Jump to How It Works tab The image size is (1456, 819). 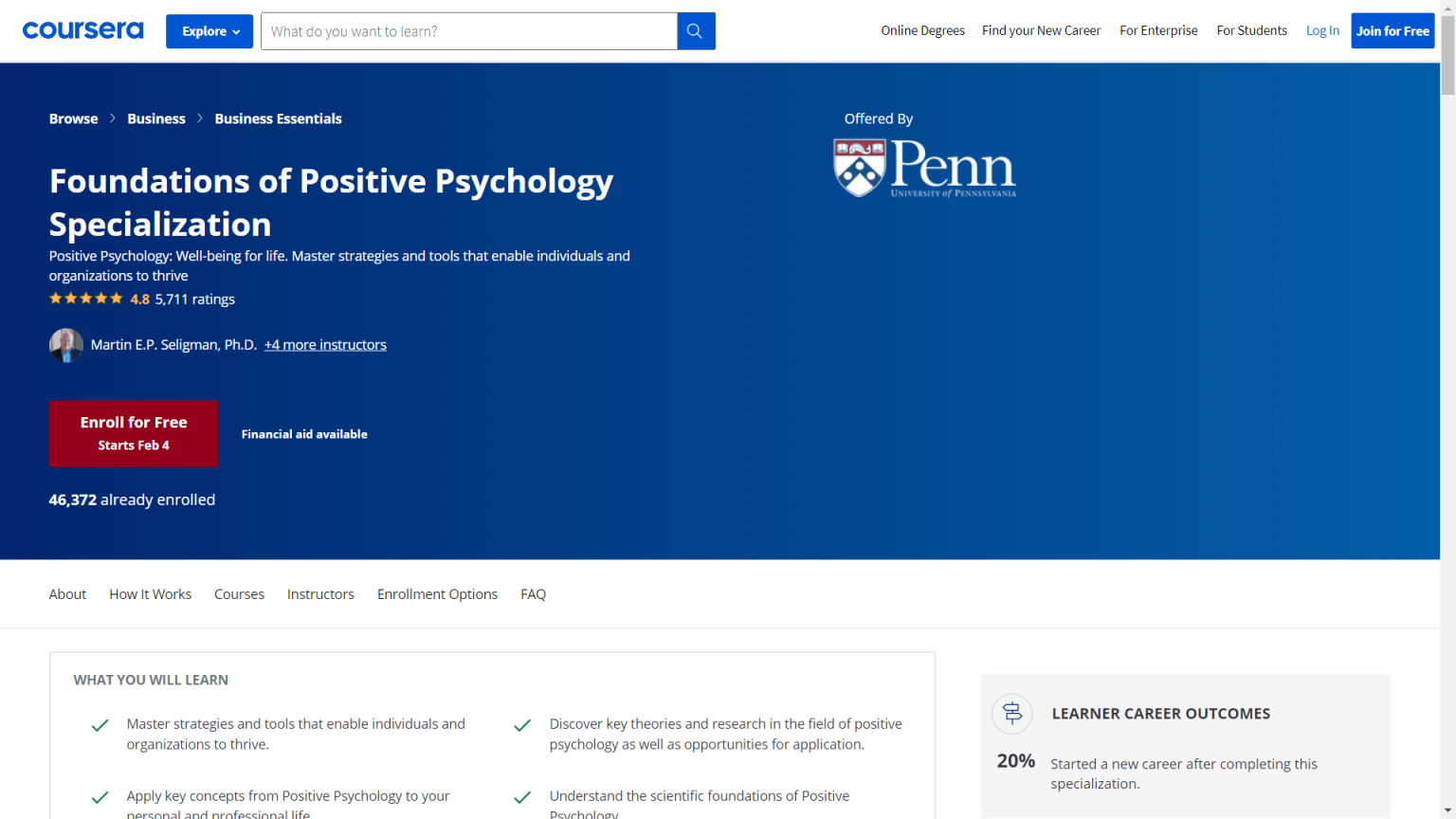(150, 594)
